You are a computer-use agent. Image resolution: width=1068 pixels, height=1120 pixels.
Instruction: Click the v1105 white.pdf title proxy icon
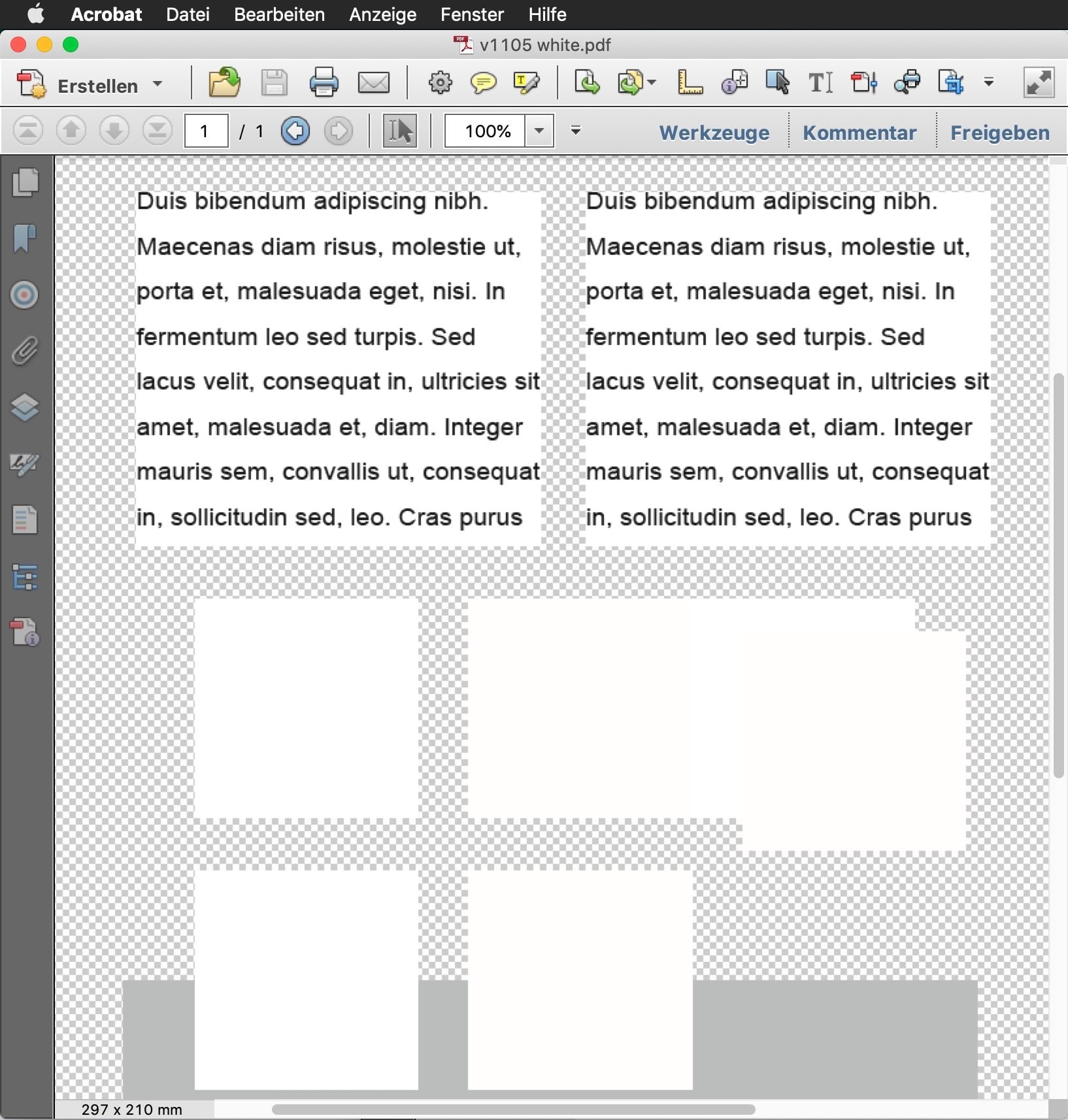point(463,44)
